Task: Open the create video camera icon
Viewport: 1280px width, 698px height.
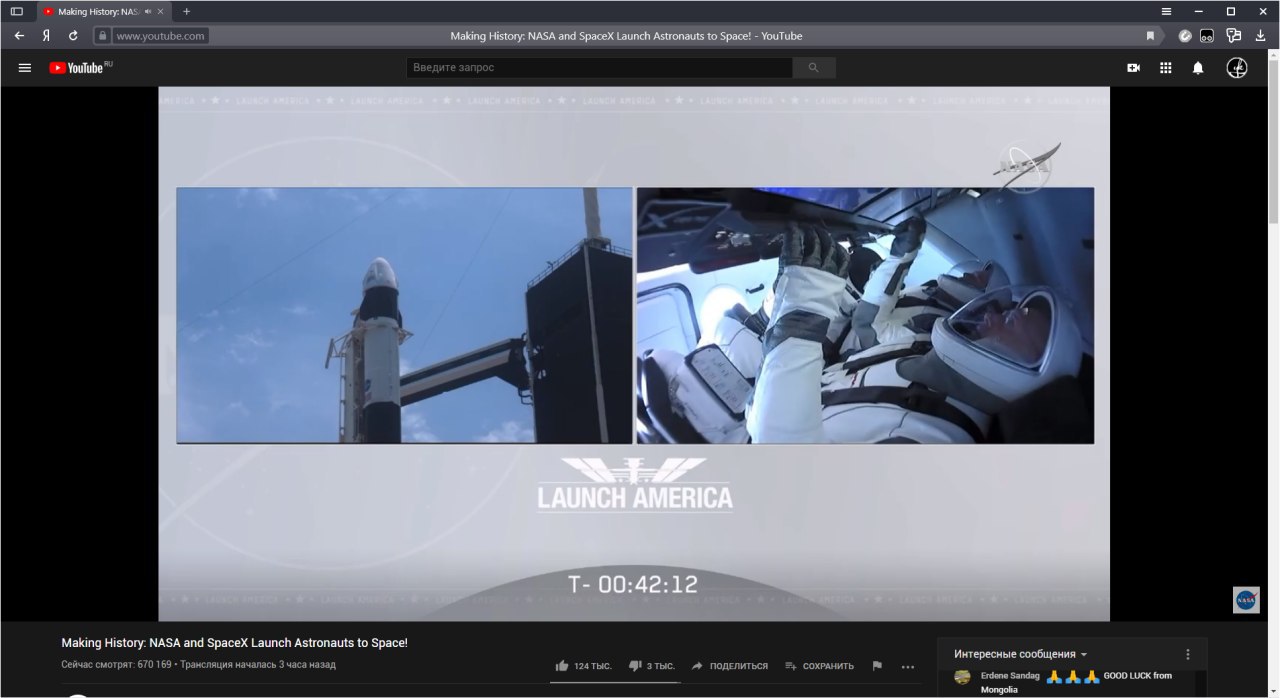Action: [x=1133, y=68]
